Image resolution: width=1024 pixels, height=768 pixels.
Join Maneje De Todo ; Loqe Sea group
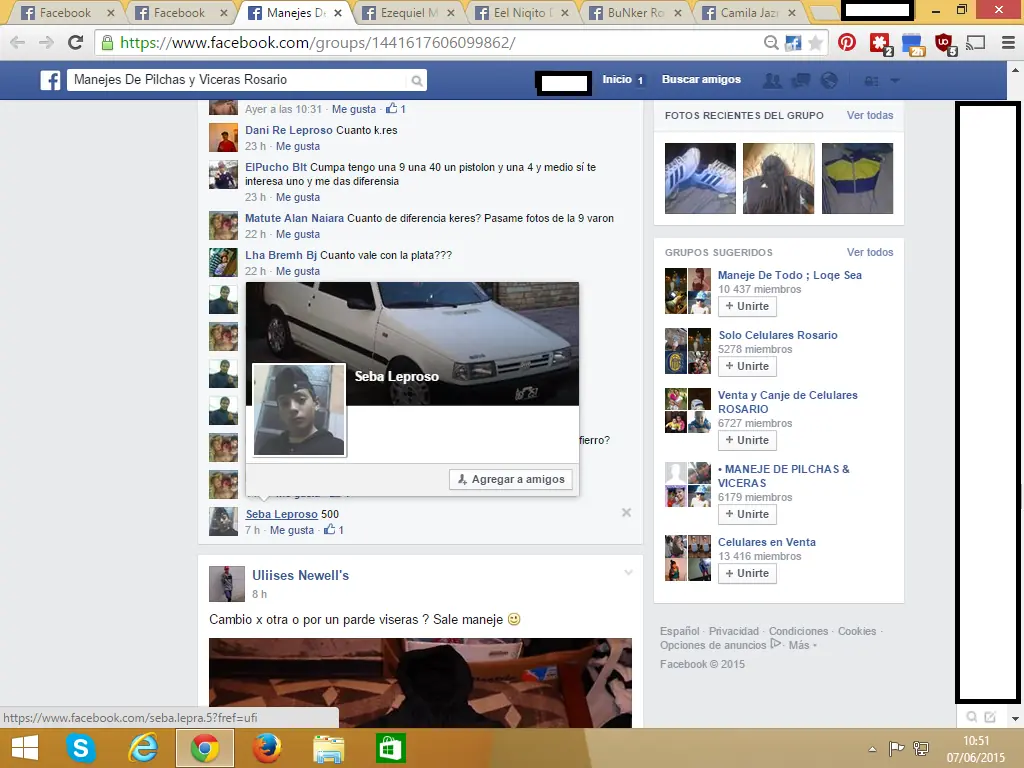click(747, 306)
